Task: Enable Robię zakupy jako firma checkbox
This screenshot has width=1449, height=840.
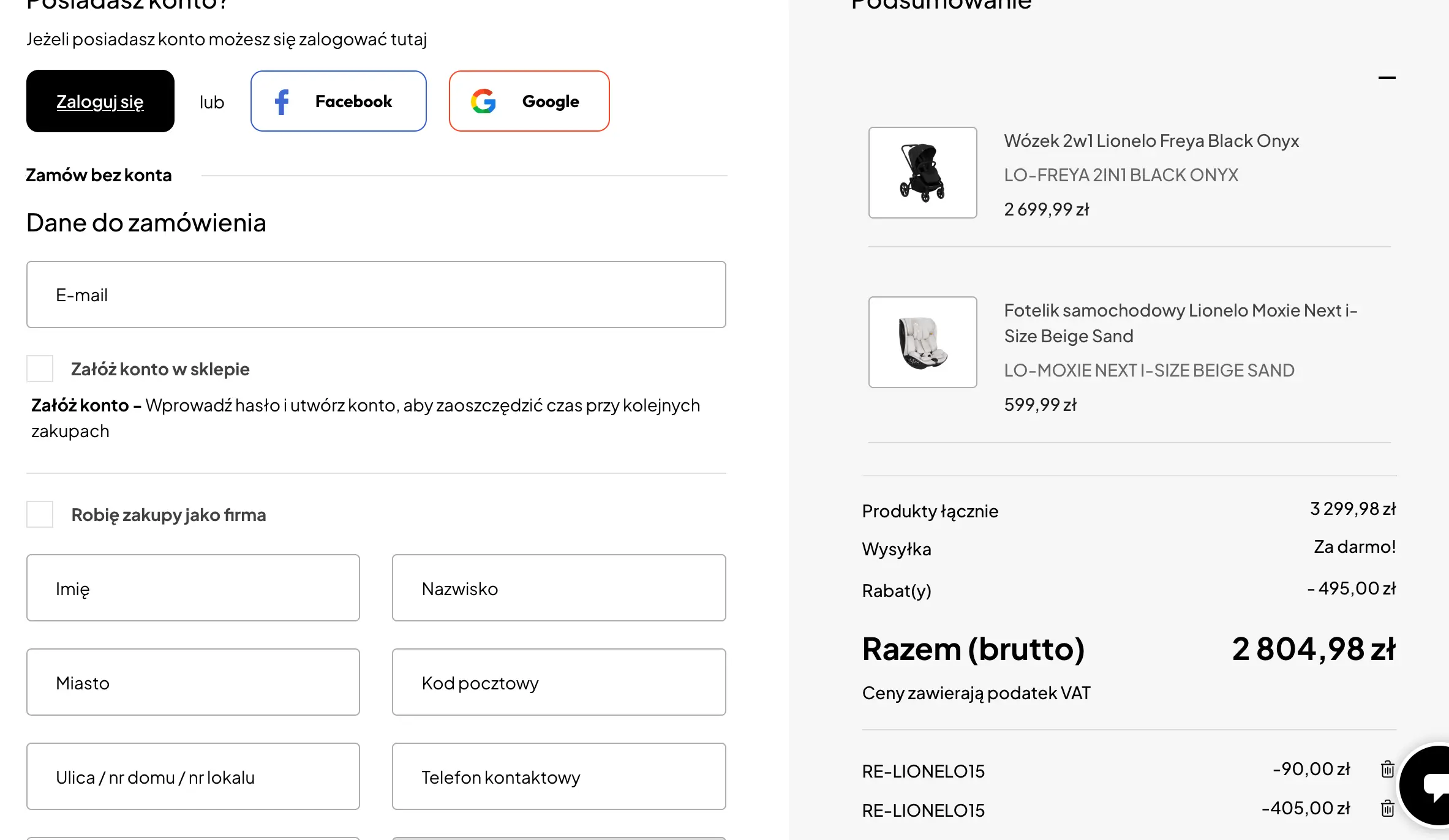Action: (40, 514)
